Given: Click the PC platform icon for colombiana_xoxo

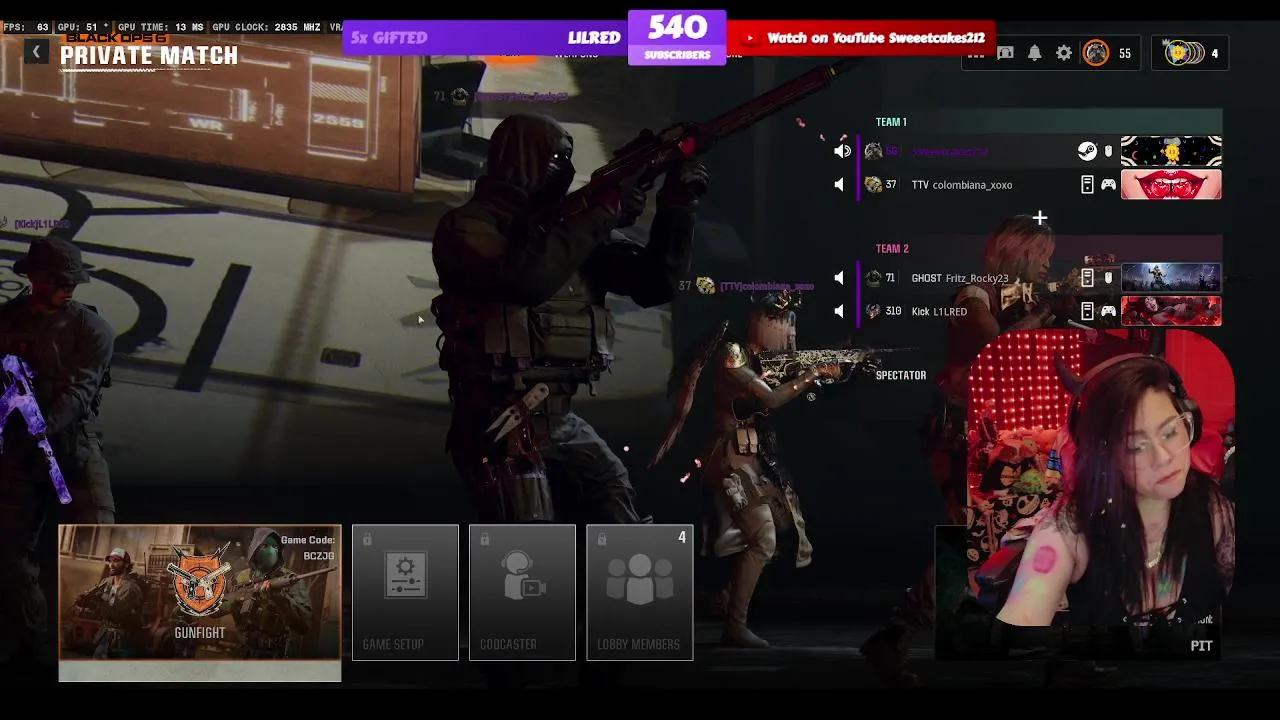Looking at the screenshot, I should tap(1087, 185).
